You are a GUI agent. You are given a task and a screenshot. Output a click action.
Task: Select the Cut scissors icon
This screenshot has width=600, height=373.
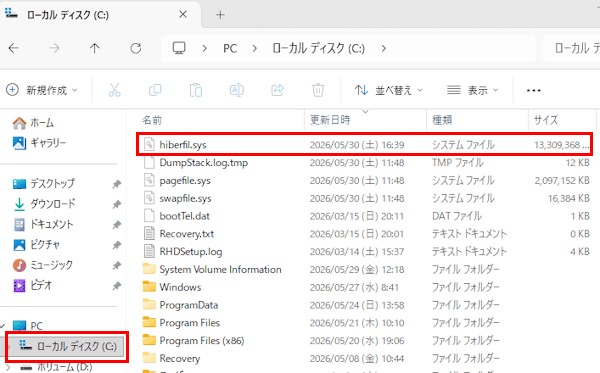114,90
